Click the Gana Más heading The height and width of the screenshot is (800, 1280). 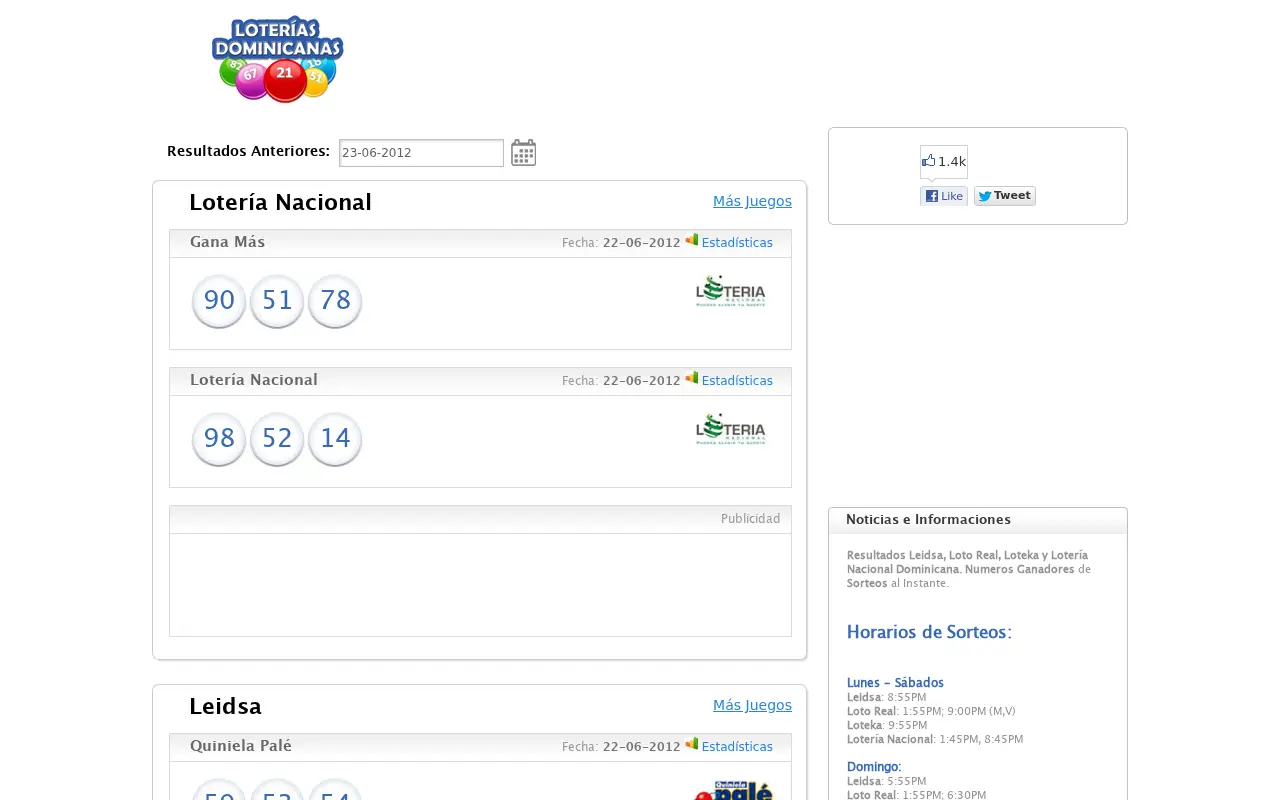coord(227,242)
